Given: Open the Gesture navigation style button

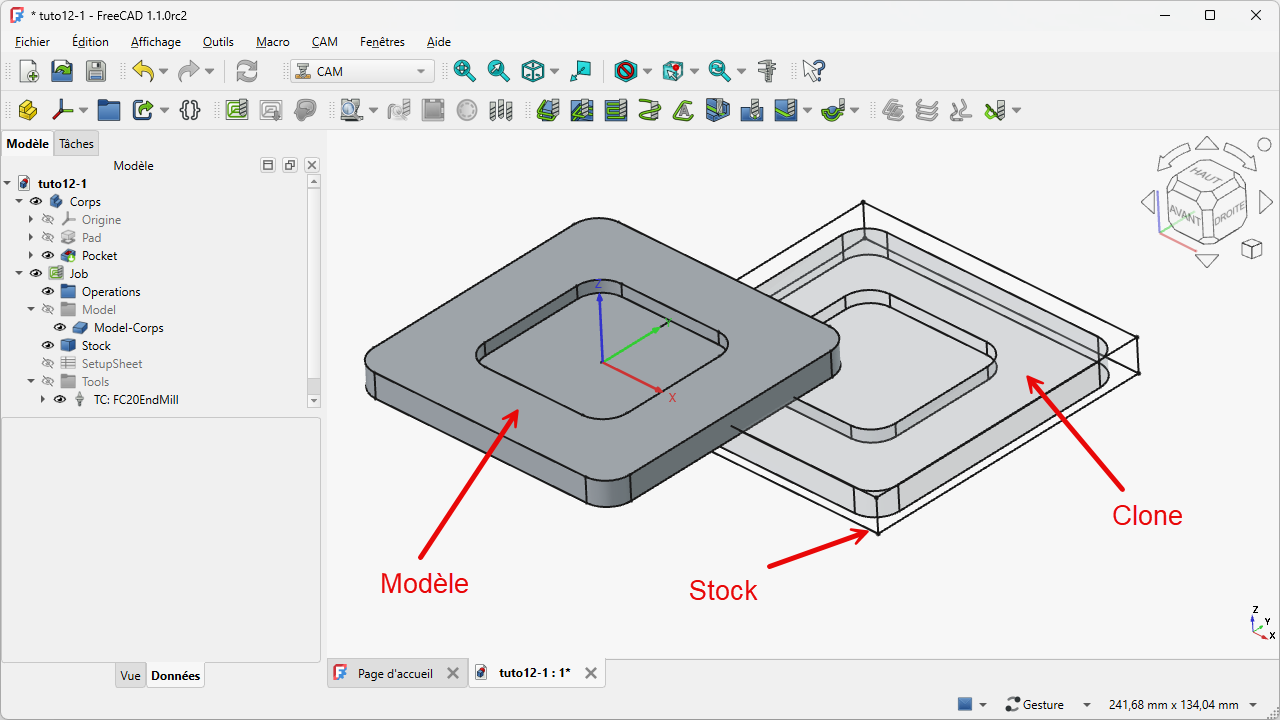Looking at the screenshot, I should point(1035,705).
